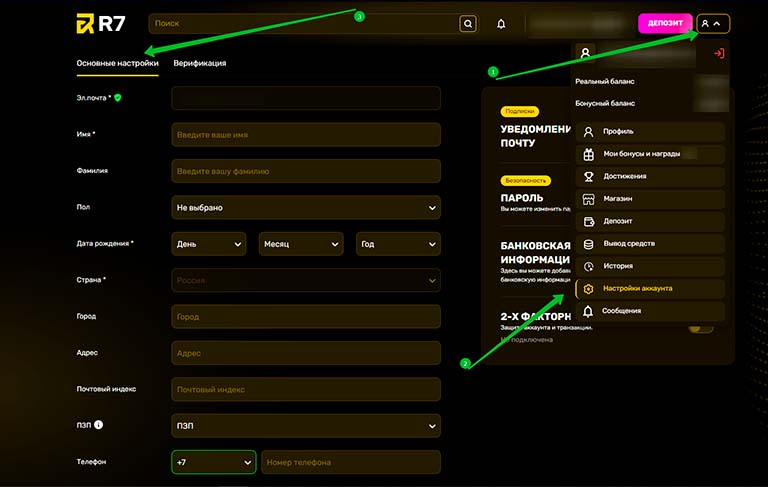This screenshot has height=487, width=768.
Task: Click the Имя name input field
Action: [306, 134]
